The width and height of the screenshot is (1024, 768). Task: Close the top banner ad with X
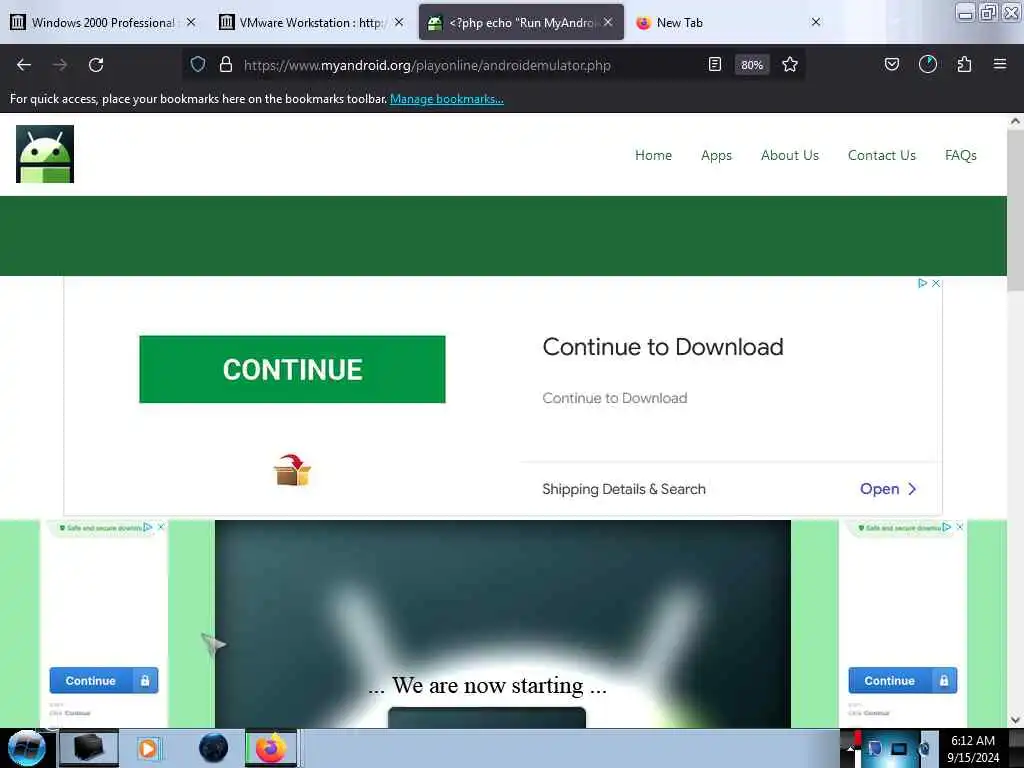936,283
